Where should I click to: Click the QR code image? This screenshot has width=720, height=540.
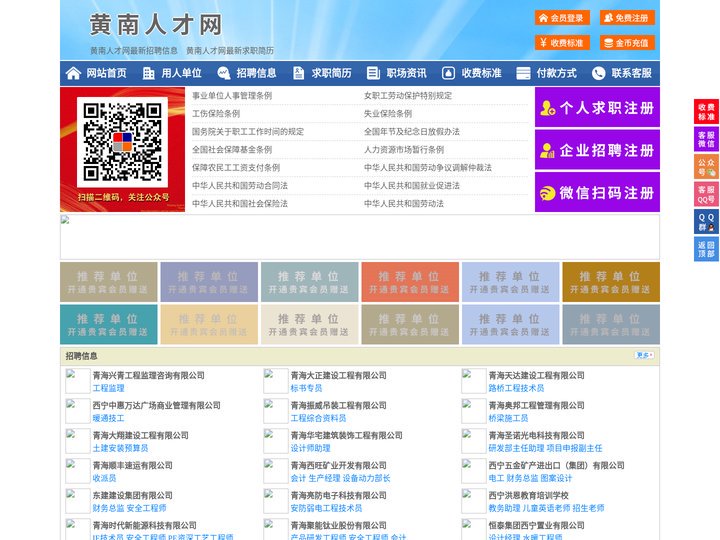[x=122, y=142]
